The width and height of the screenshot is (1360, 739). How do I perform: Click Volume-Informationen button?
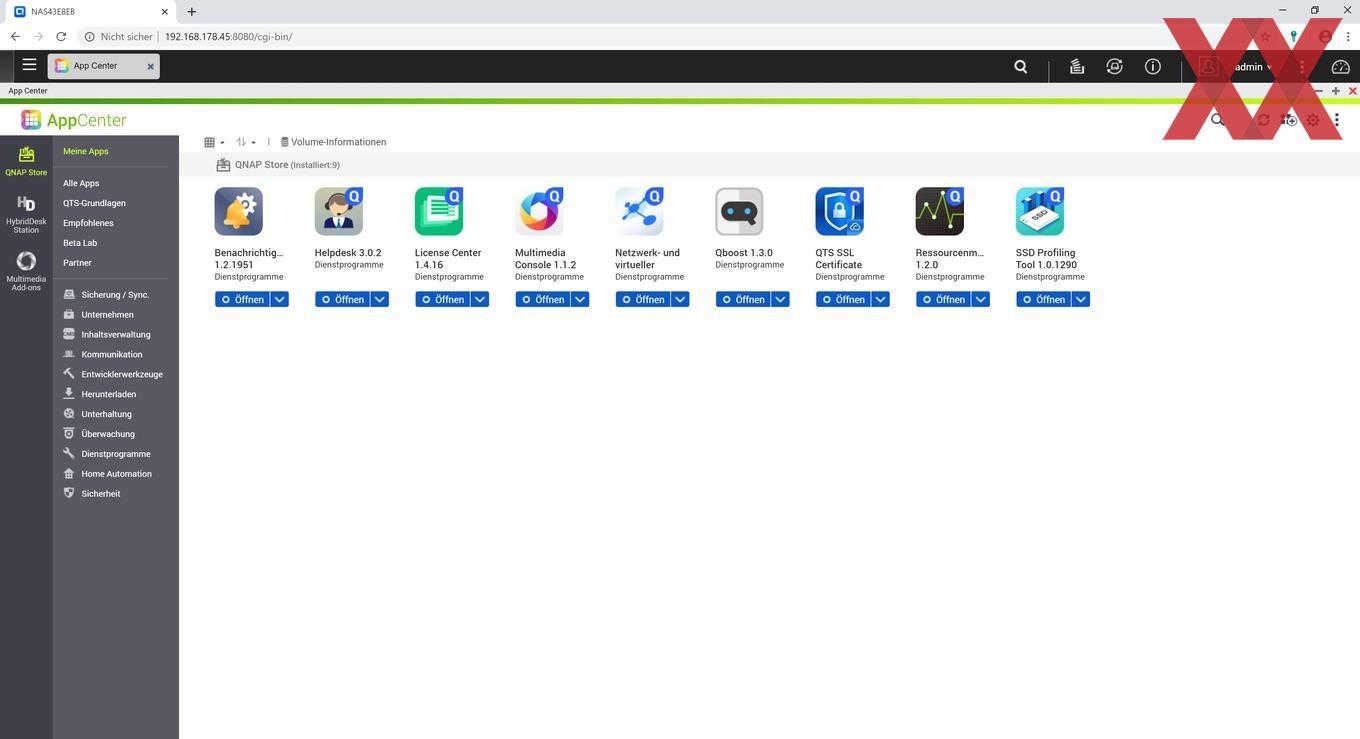coord(333,142)
